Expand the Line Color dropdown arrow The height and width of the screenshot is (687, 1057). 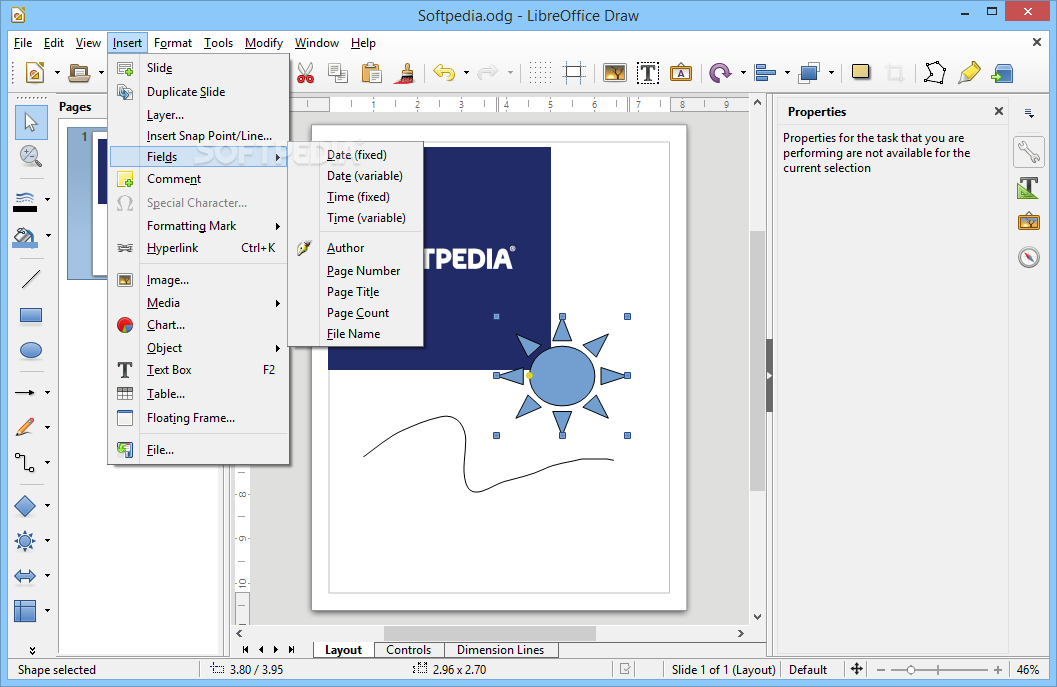[47, 200]
